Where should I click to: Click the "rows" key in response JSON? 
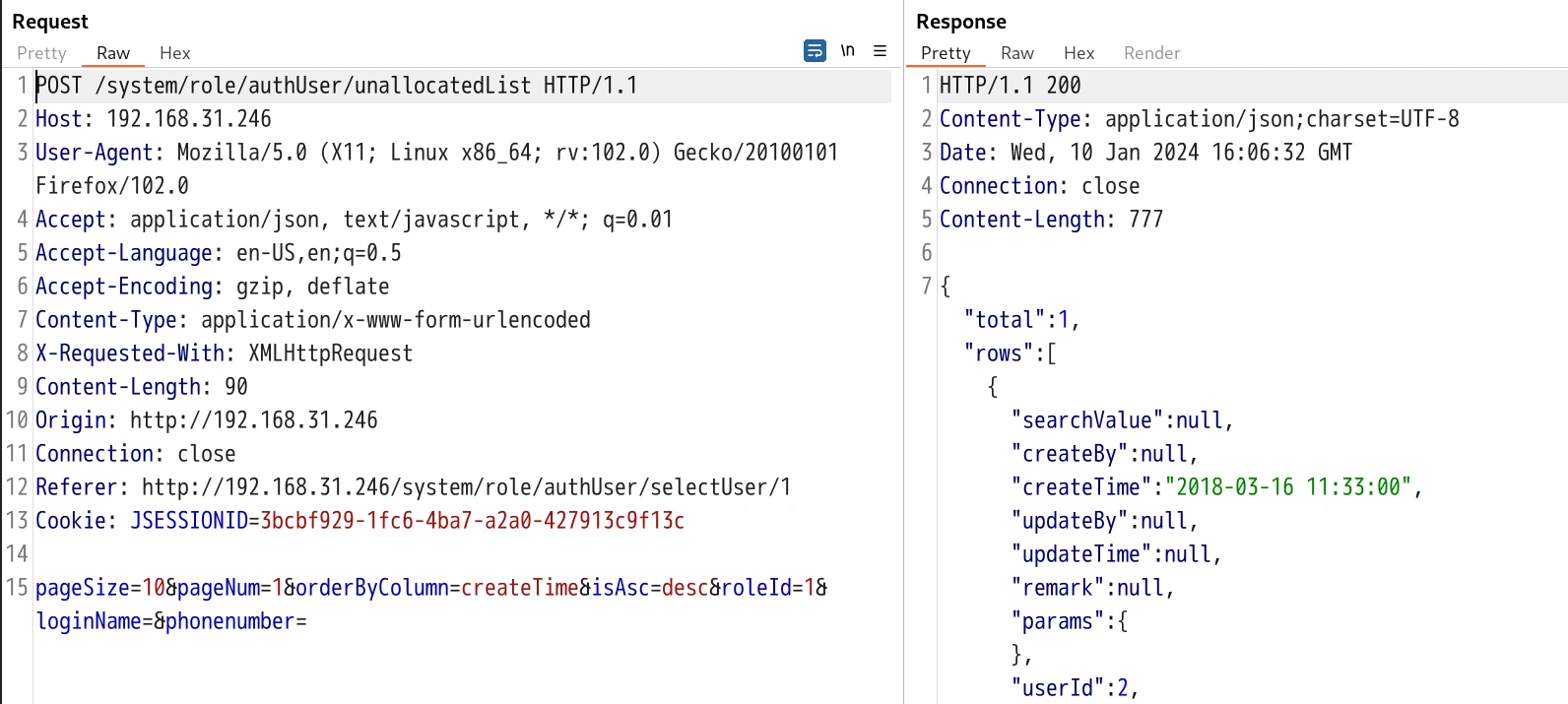pos(998,353)
